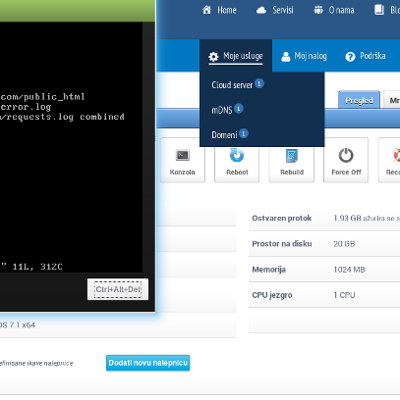This screenshot has width=400, height=400.
Task: Click the Recovery lifebuoy icon
Action: (x=397, y=155)
